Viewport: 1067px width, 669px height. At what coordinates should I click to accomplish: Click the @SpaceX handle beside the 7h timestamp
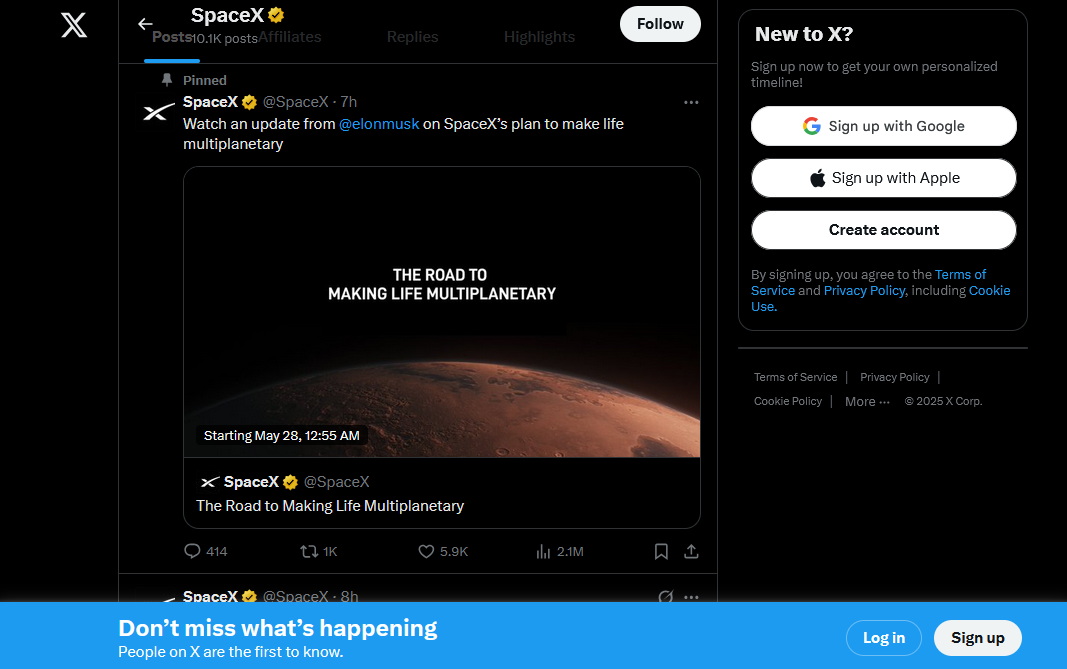coord(295,102)
